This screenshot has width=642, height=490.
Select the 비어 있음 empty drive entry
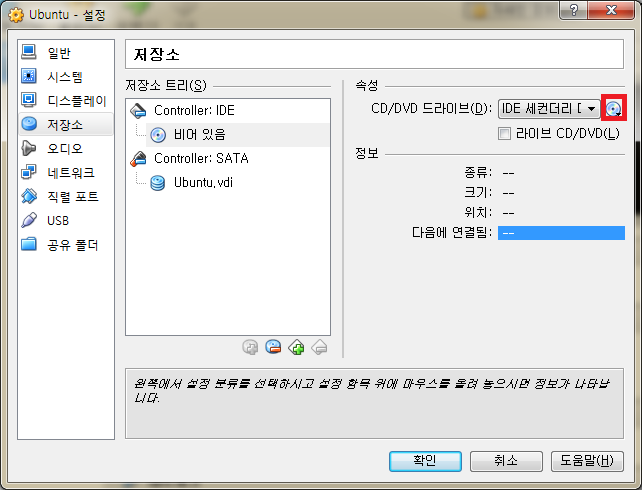(199, 134)
